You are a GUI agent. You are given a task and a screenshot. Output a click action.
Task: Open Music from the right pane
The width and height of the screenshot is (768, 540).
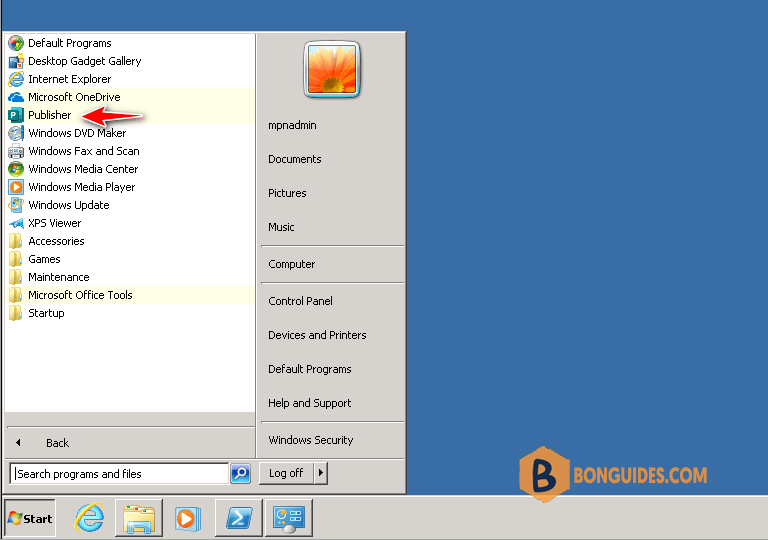[x=332, y=227]
